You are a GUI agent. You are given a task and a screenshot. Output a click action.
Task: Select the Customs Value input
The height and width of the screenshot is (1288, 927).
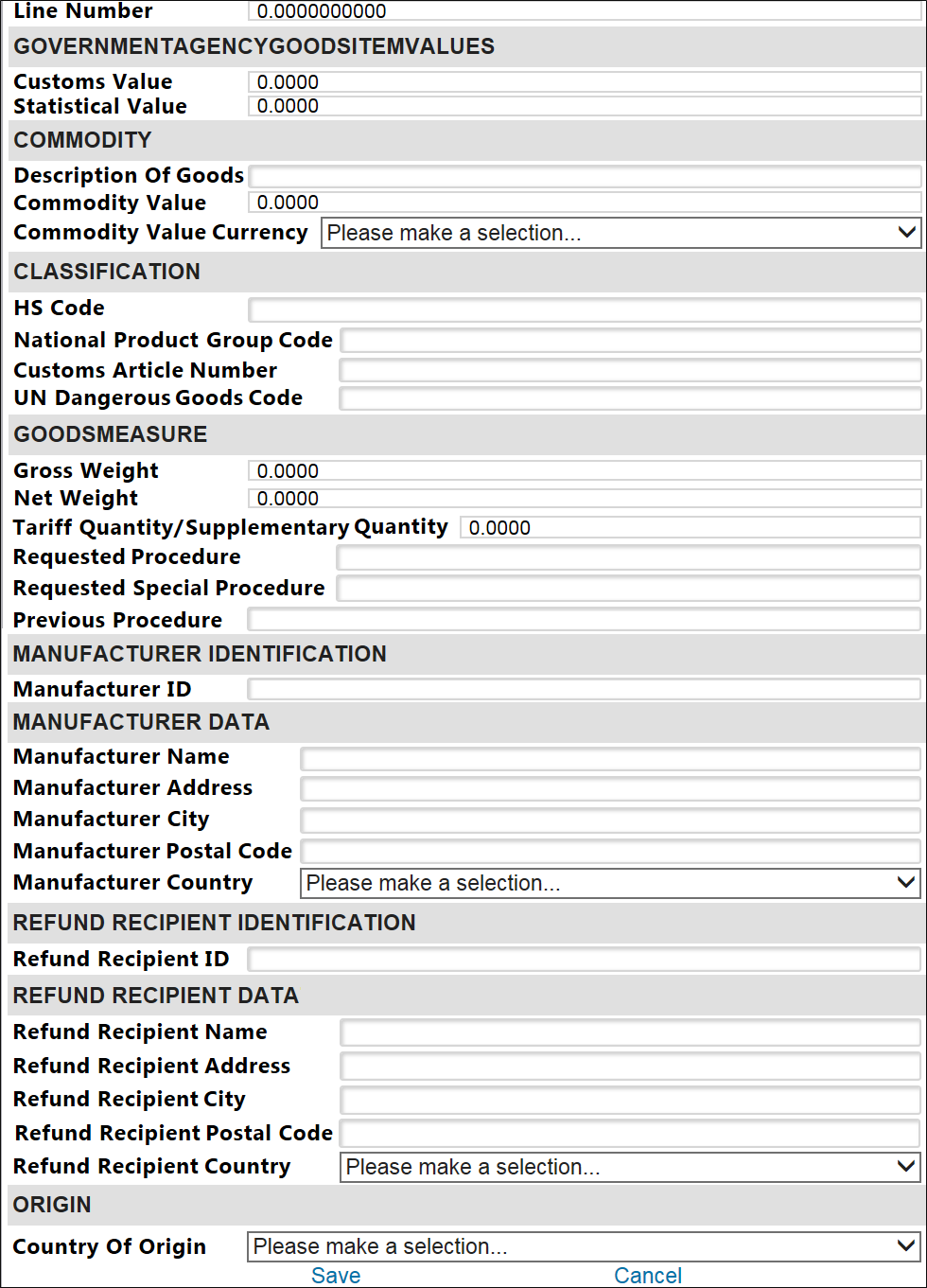click(x=585, y=82)
